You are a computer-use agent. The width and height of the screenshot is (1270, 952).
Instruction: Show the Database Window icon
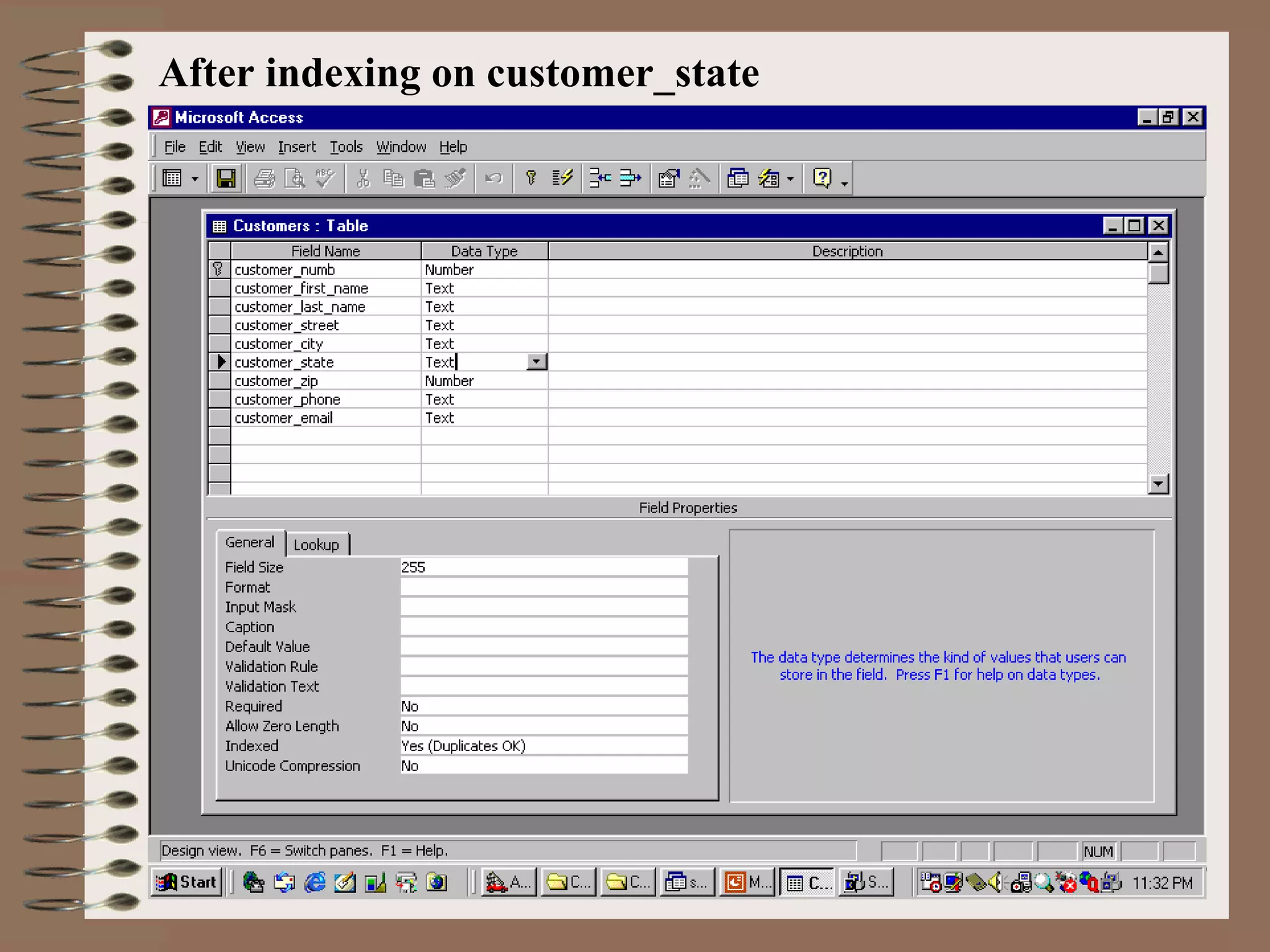click(x=738, y=178)
